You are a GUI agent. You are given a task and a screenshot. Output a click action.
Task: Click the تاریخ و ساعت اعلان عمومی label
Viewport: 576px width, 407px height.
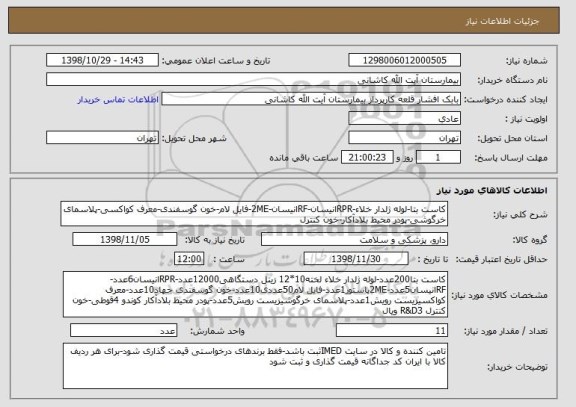216,61
